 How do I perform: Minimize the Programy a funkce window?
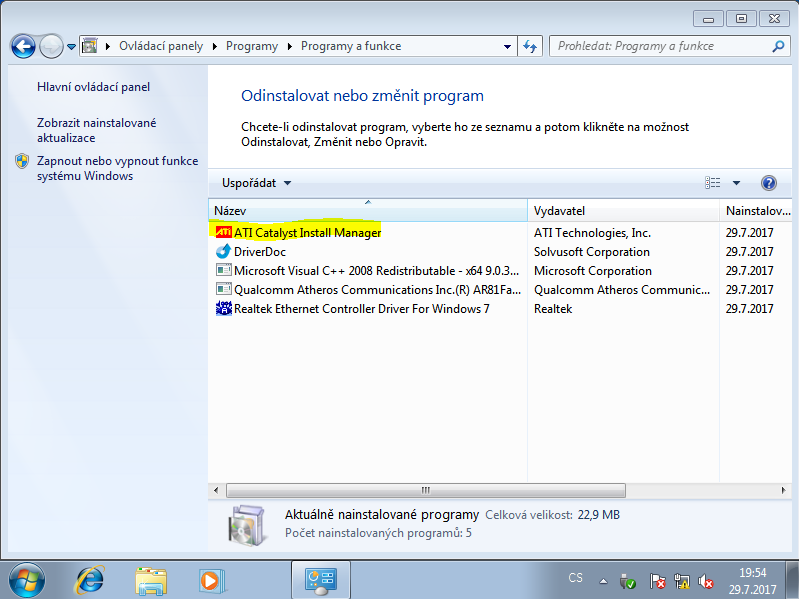point(708,19)
